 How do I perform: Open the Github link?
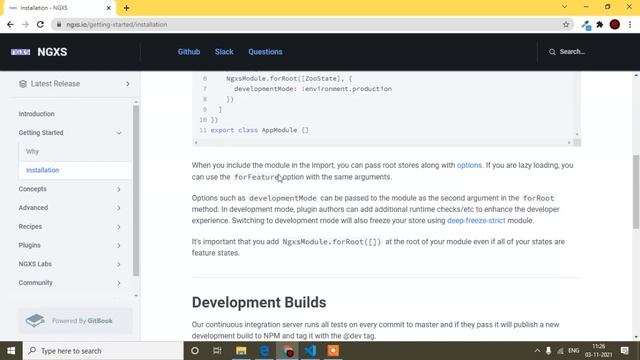189,52
